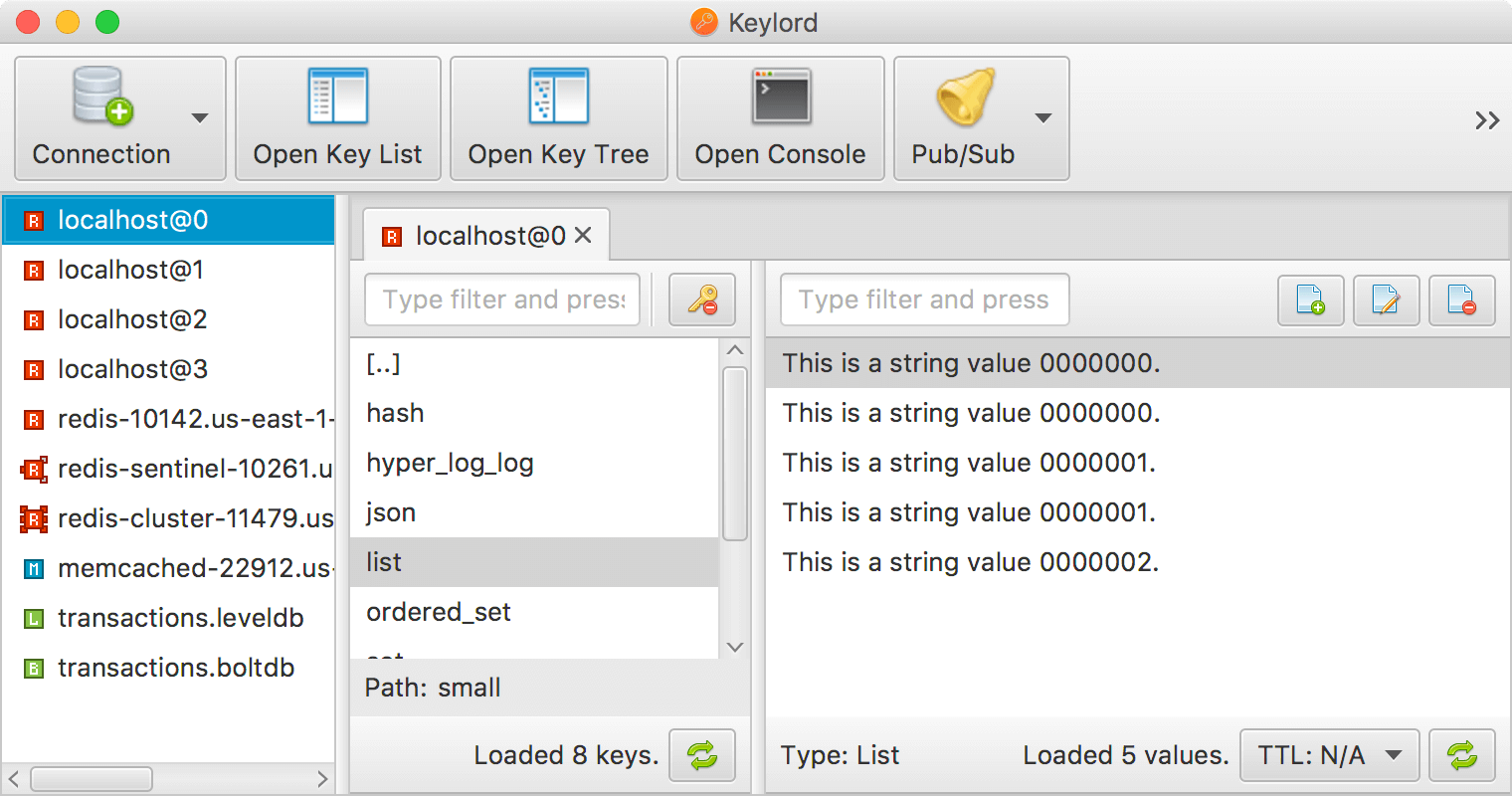Click the Path: small label
This screenshot has height=796, width=1512.
click(433, 688)
